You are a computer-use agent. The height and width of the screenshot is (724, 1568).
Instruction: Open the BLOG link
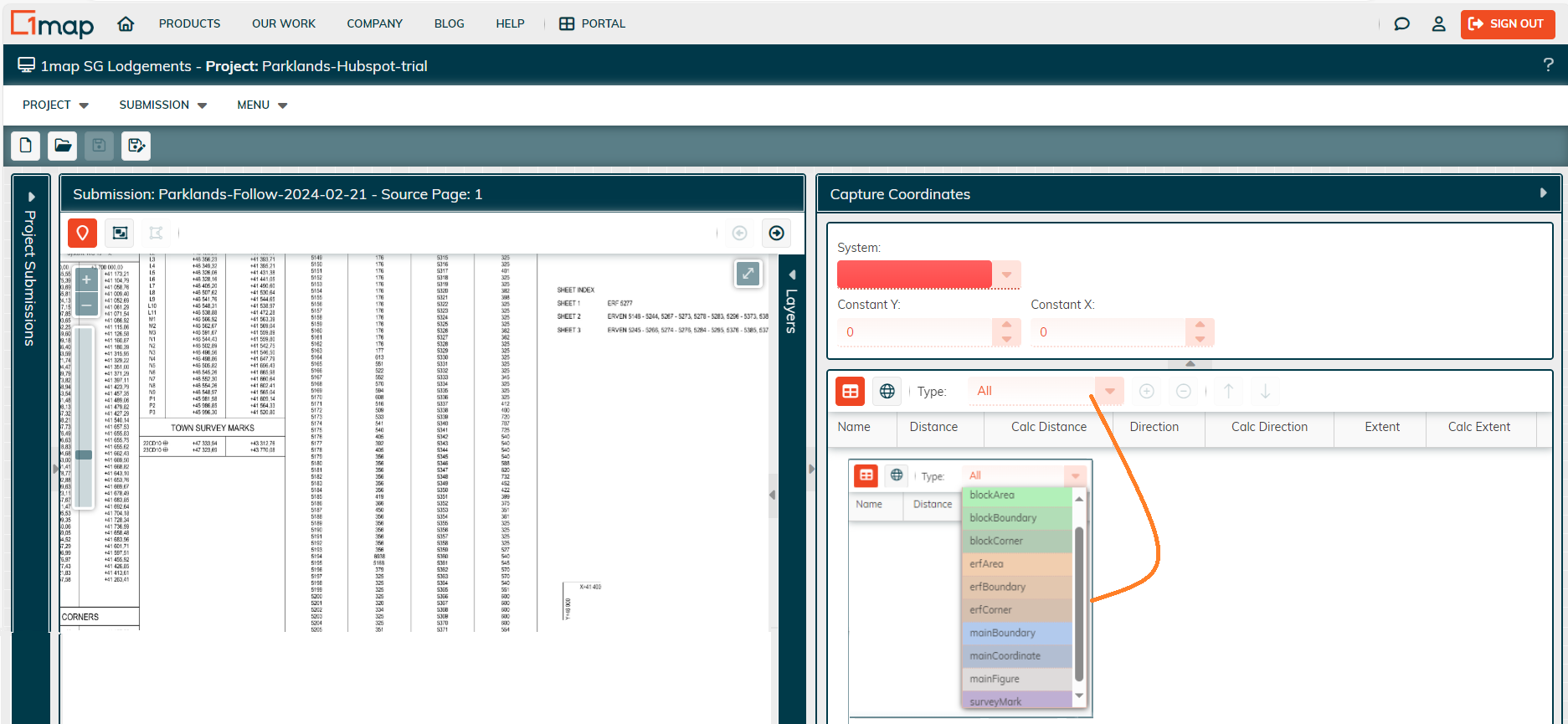[x=450, y=23]
